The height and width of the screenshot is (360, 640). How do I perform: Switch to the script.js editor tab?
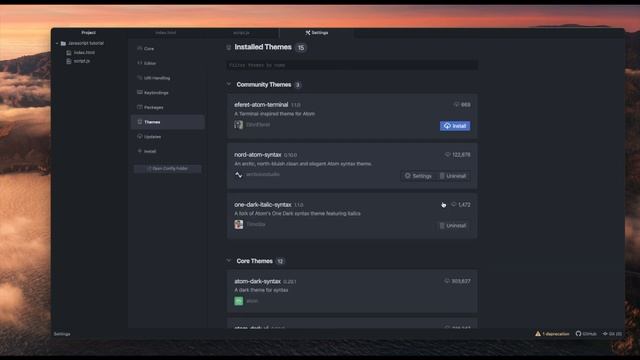point(241,33)
